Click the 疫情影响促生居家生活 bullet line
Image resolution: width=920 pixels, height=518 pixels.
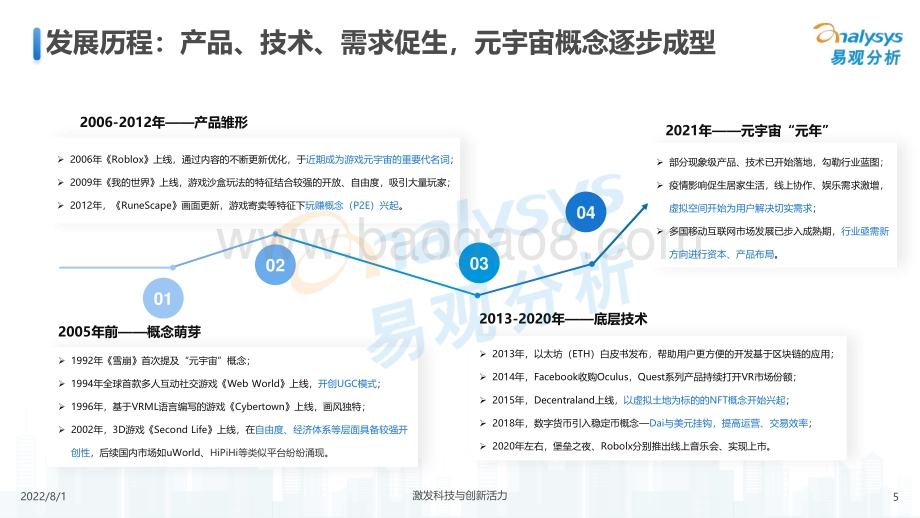pyautogui.click(x=770, y=185)
